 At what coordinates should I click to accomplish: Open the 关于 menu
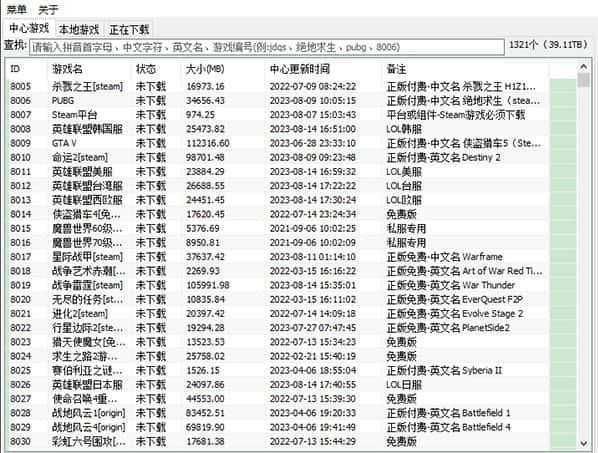pyautogui.click(x=48, y=10)
